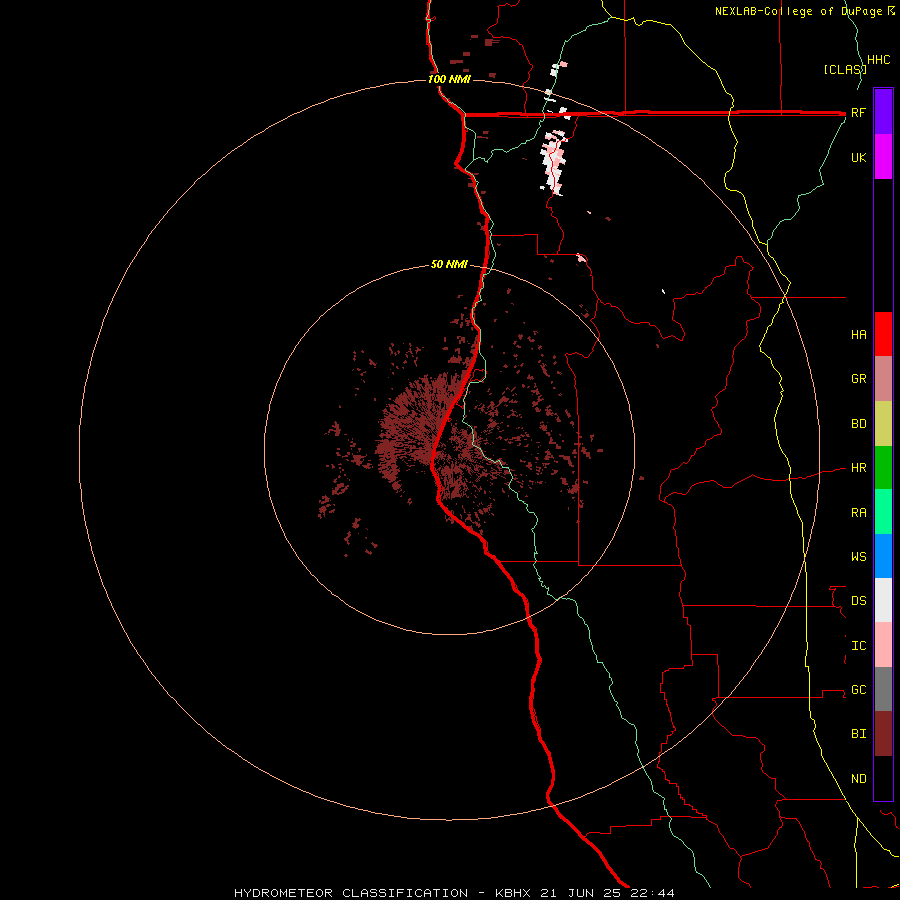Select the white DS legend swatch
900x900 pixels.
[883, 600]
